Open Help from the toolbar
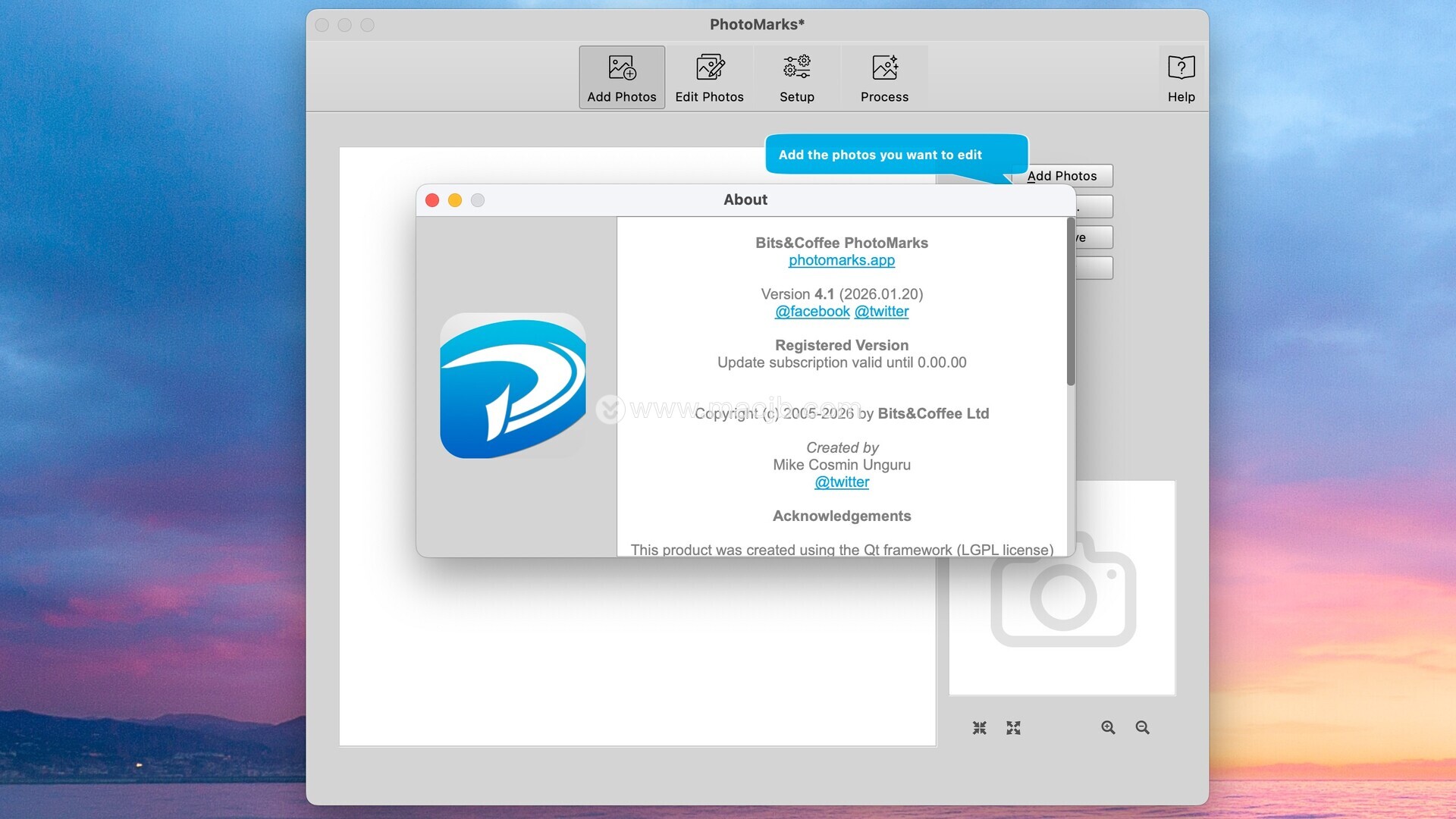The width and height of the screenshot is (1456, 819). click(x=1181, y=77)
